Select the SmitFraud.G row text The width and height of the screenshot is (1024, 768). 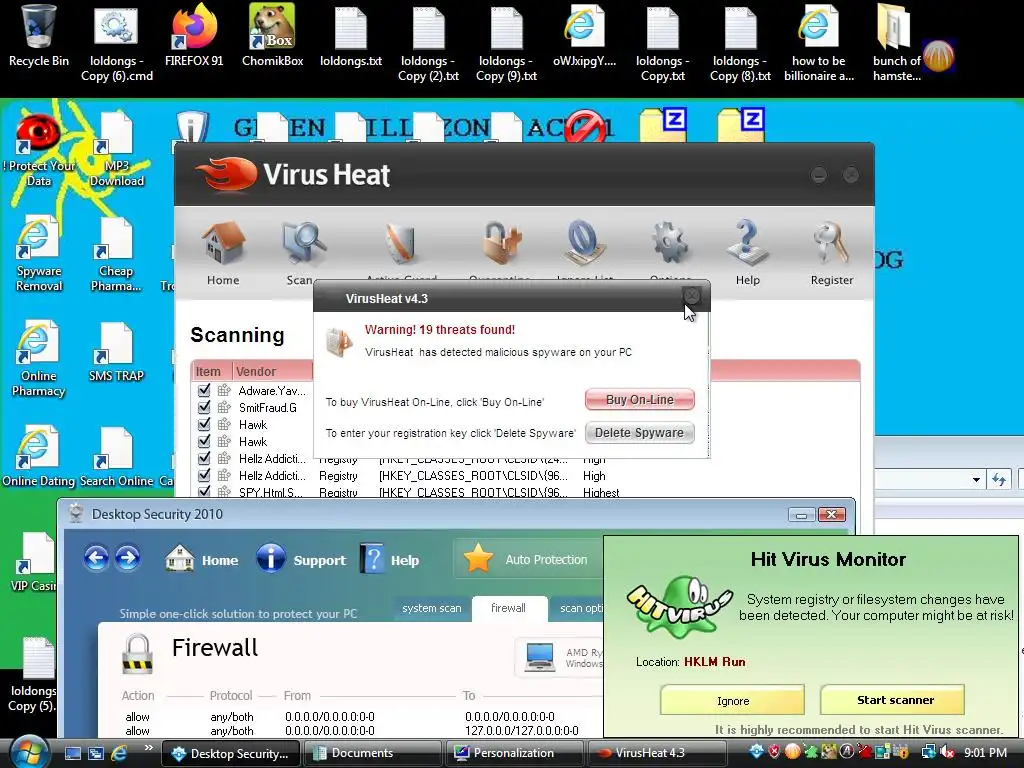pos(268,408)
